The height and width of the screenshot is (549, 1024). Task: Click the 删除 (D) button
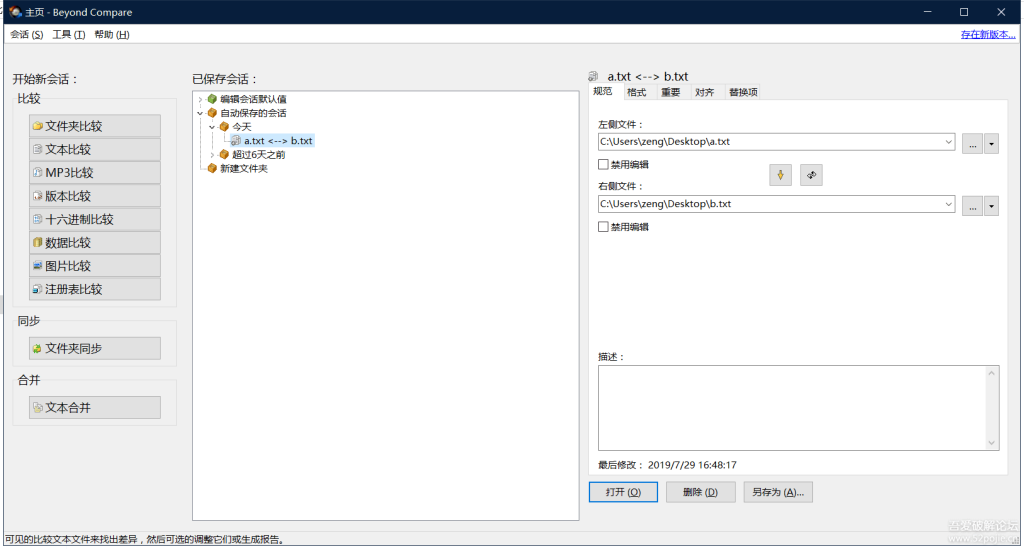coord(701,492)
